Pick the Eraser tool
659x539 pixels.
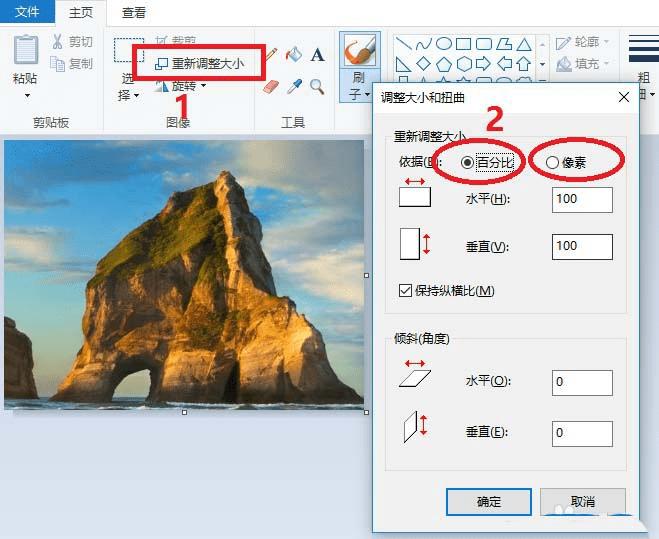tap(271, 87)
